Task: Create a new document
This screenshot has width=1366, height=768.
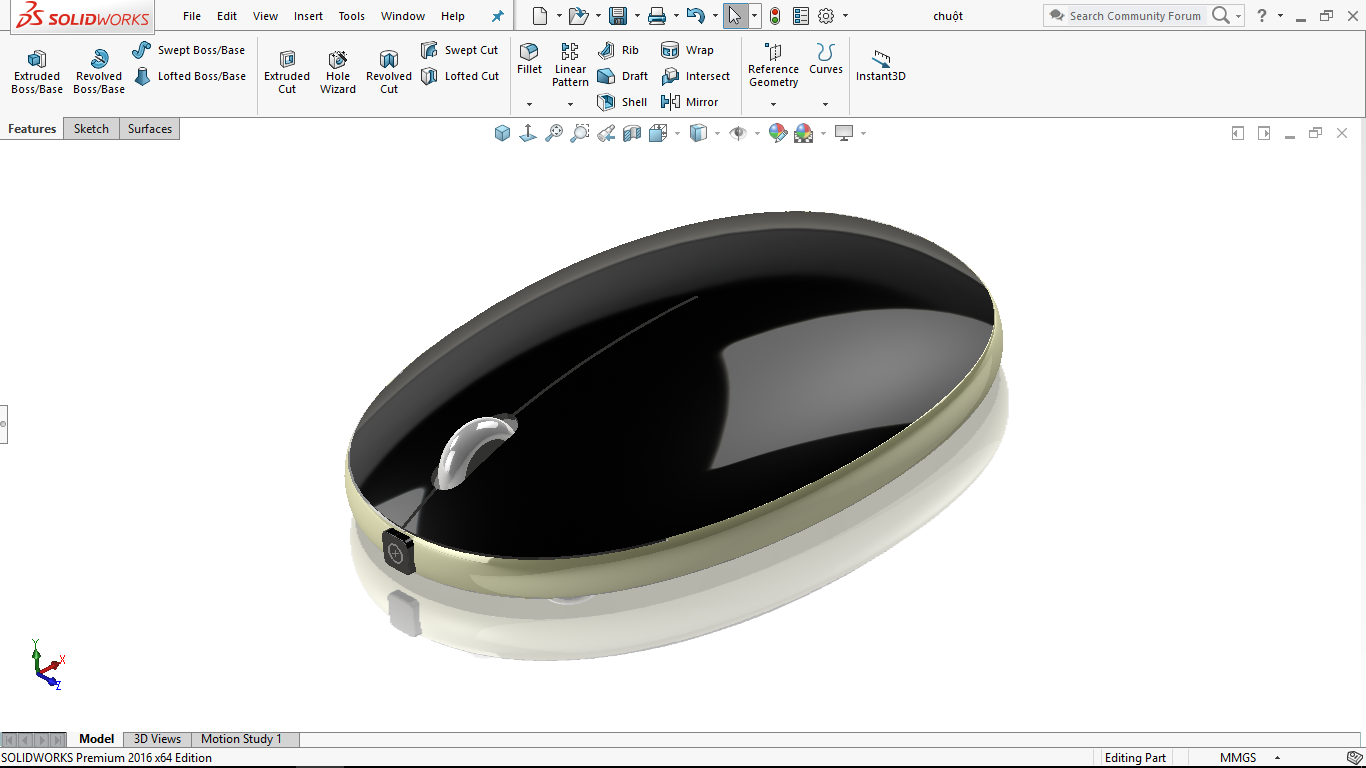Action: (540, 16)
